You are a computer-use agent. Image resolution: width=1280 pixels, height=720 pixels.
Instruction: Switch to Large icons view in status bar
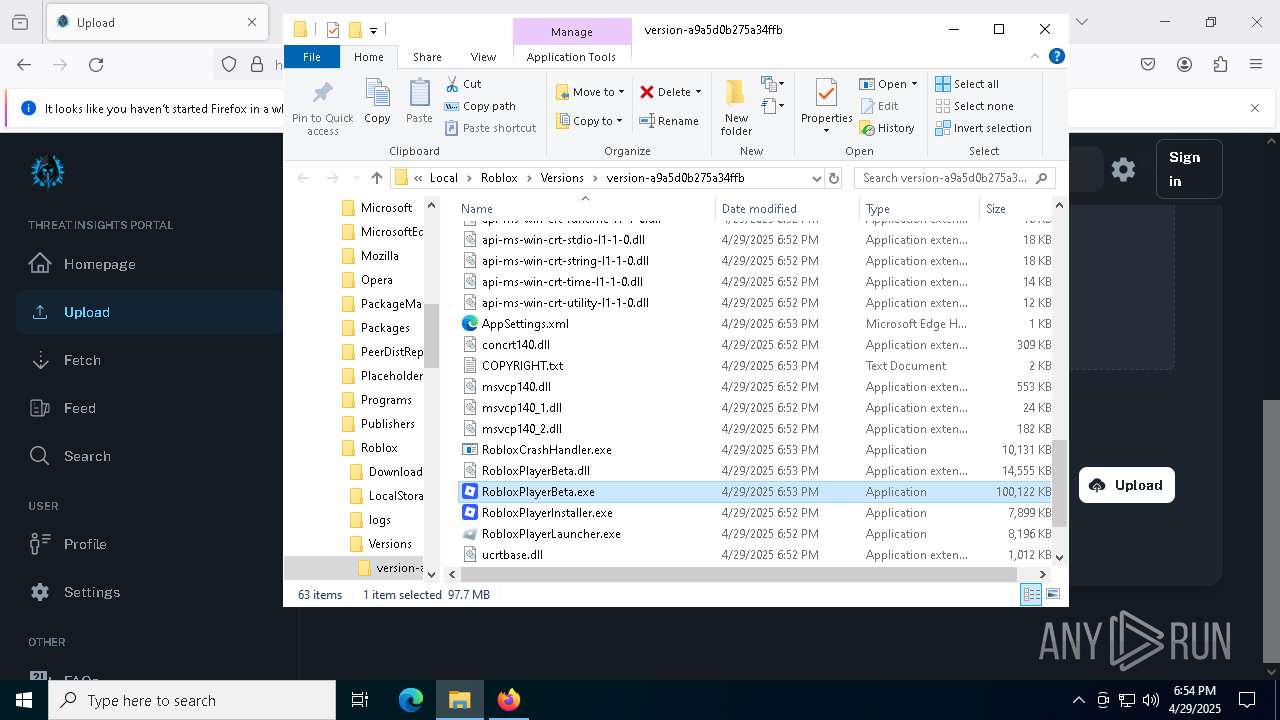(x=1052, y=595)
